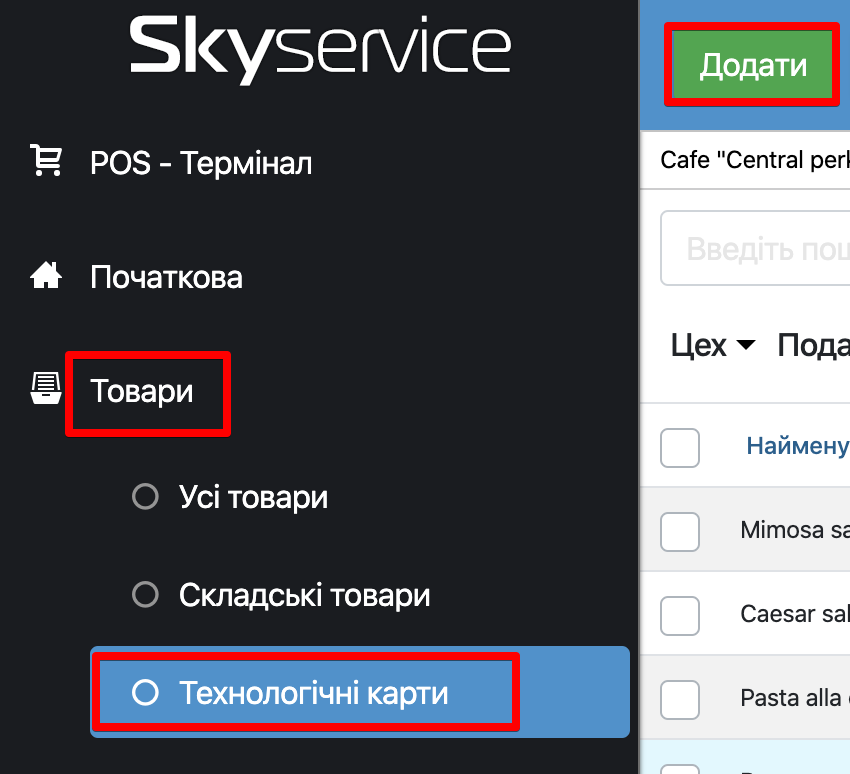Viewport: 850px width, 774px height.
Task: Click the Товари inventory box icon
Action: tap(46, 389)
